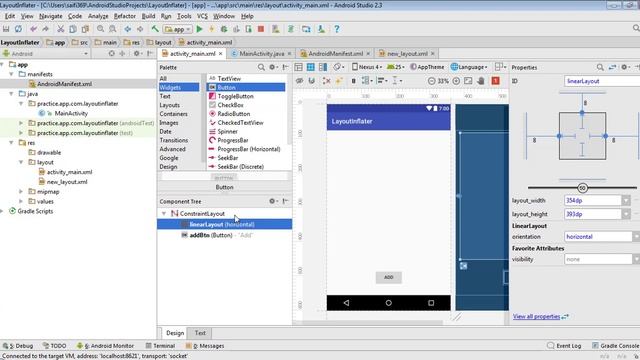Open the layout_width value dropdown
640x360 pixels.
pyautogui.click(x=626, y=200)
